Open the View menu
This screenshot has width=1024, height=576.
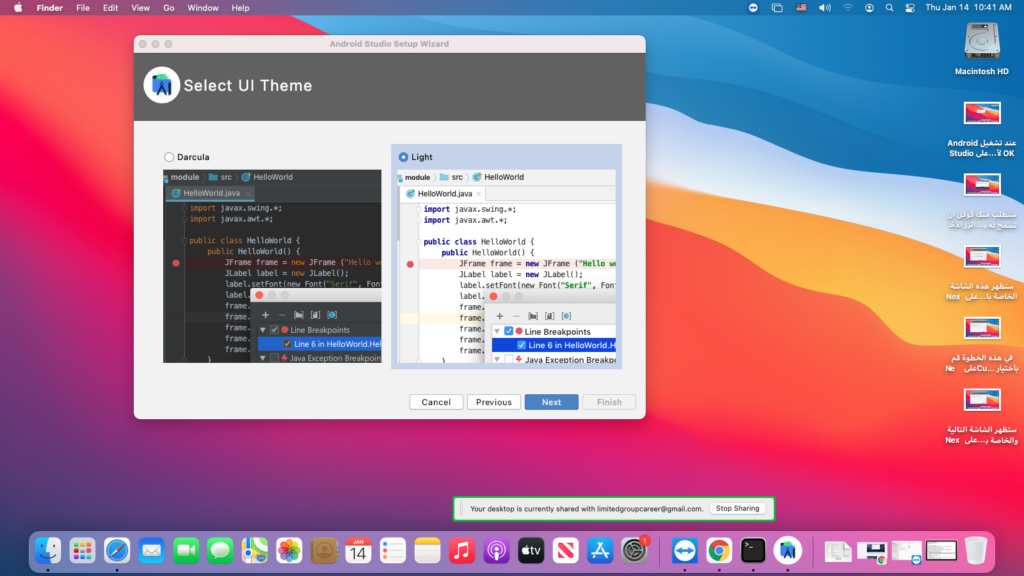pos(140,8)
